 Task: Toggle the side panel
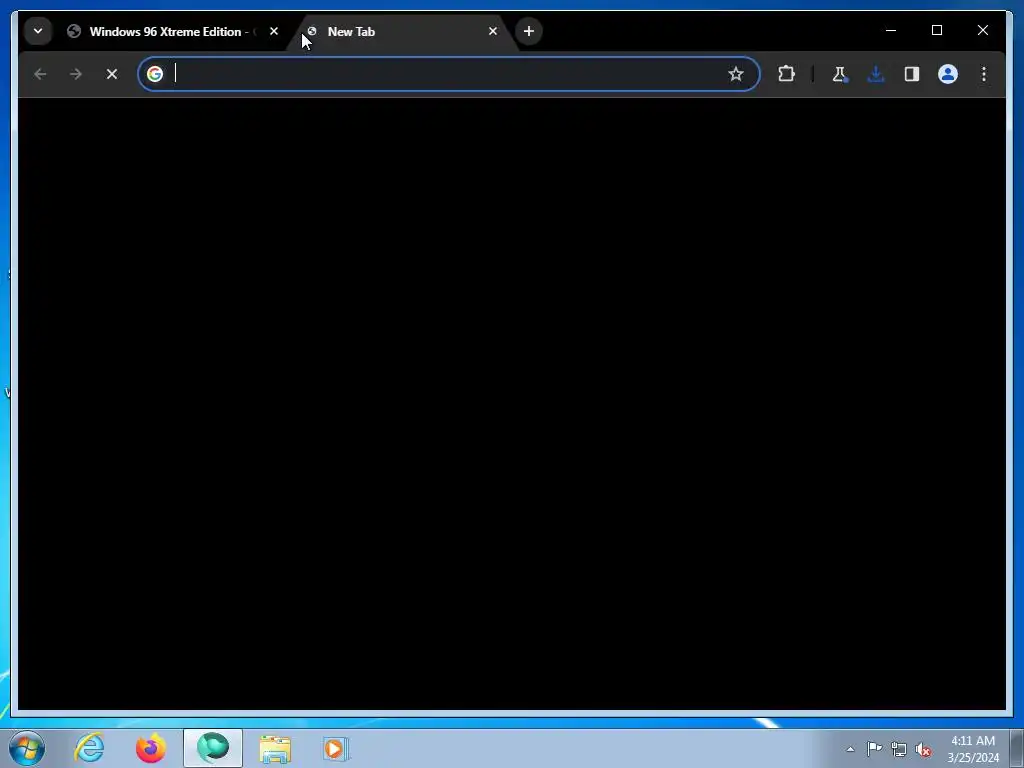[912, 74]
